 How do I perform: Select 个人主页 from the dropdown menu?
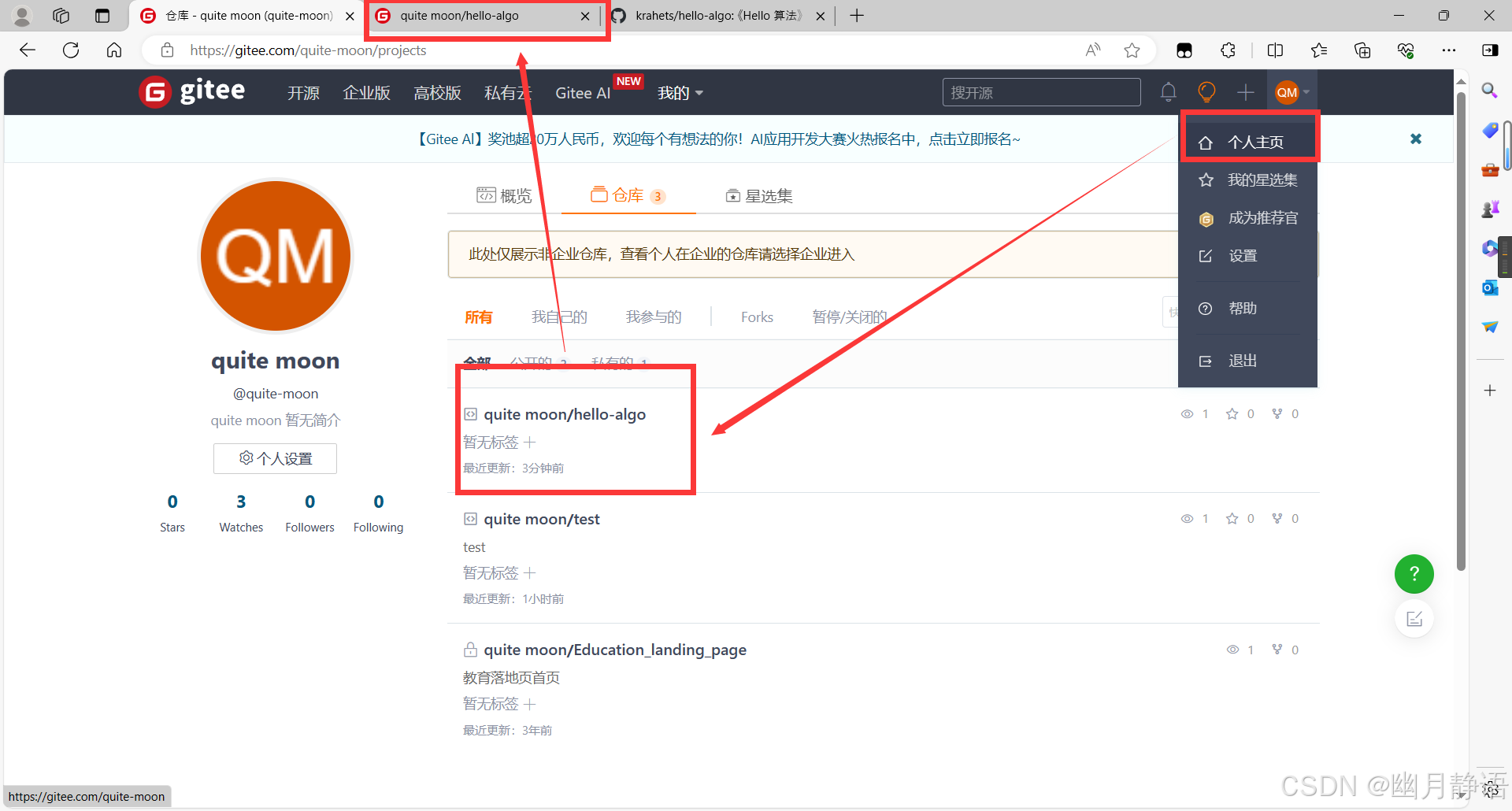point(1249,143)
